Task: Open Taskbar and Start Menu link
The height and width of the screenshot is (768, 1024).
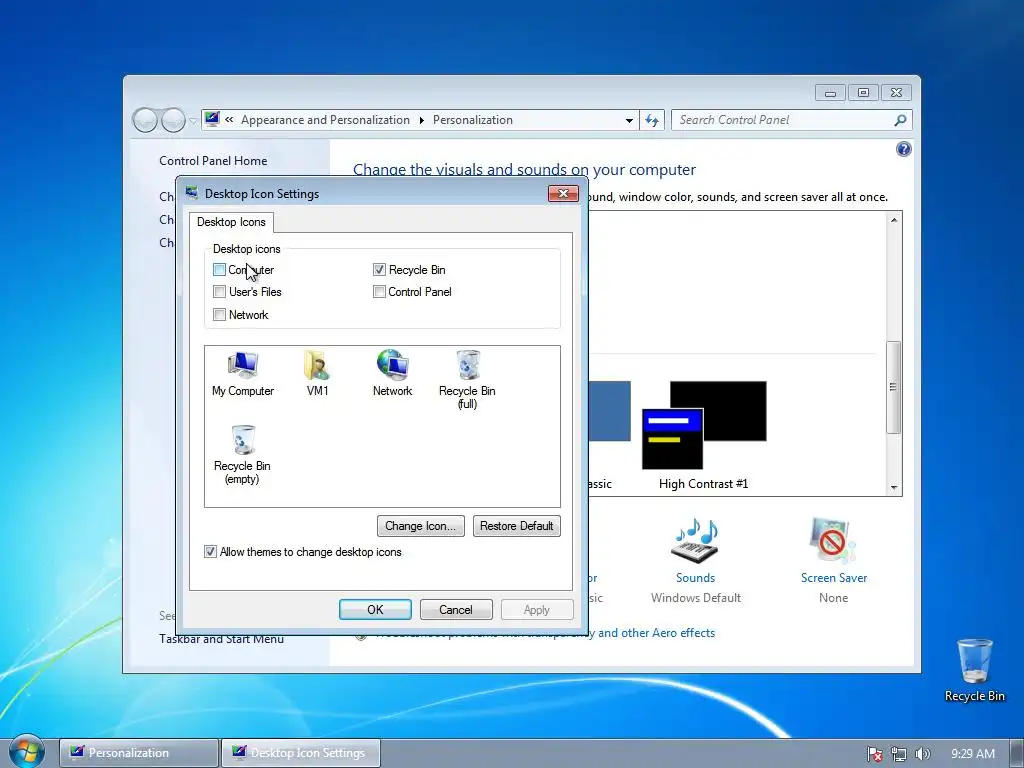Action: (x=221, y=639)
